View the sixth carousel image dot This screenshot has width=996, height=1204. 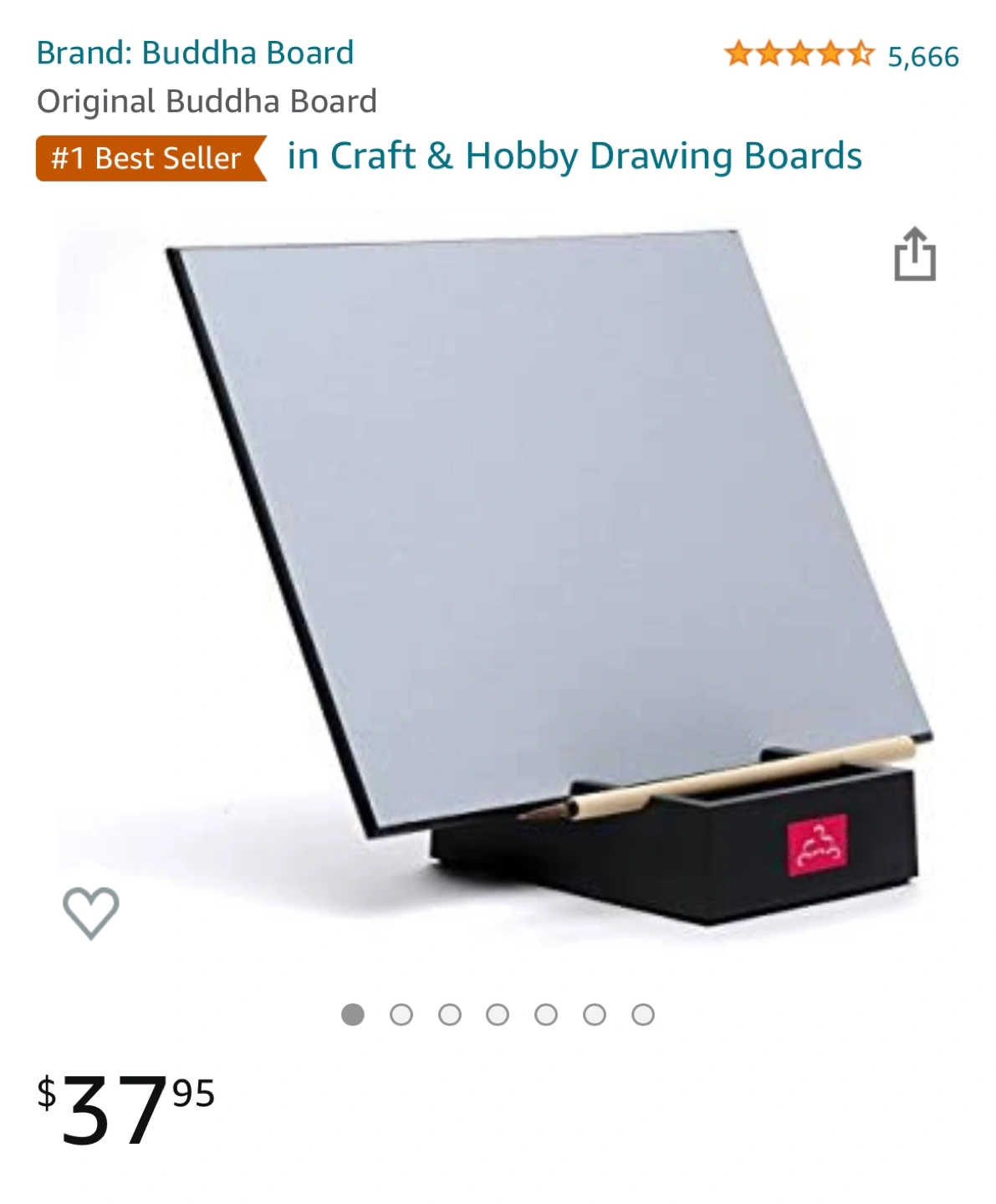595,1014
